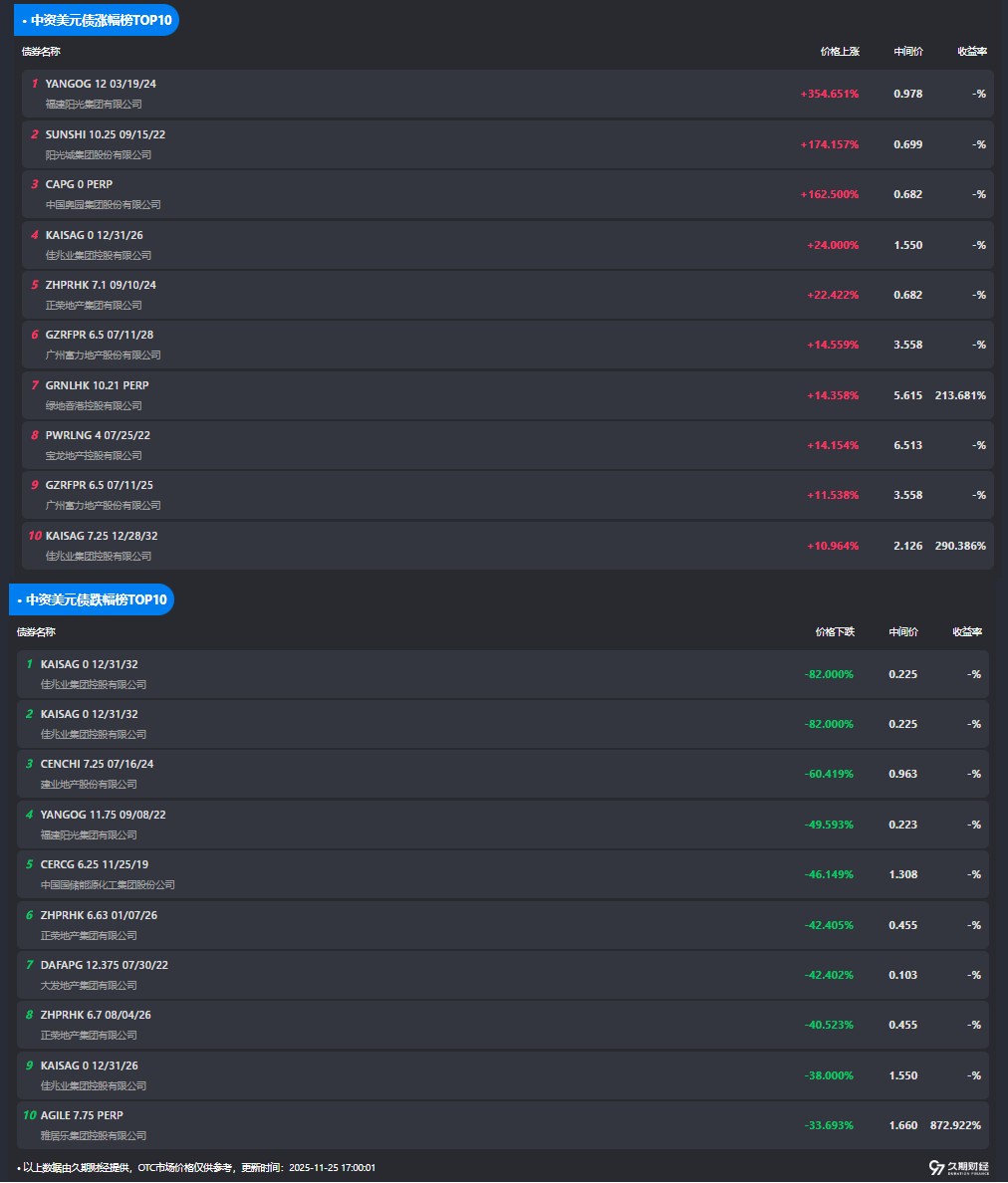Click the update timestamp 2025-11-25 17:00:01
This screenshot has width=1008, height=1183.
click(332, 1167)
